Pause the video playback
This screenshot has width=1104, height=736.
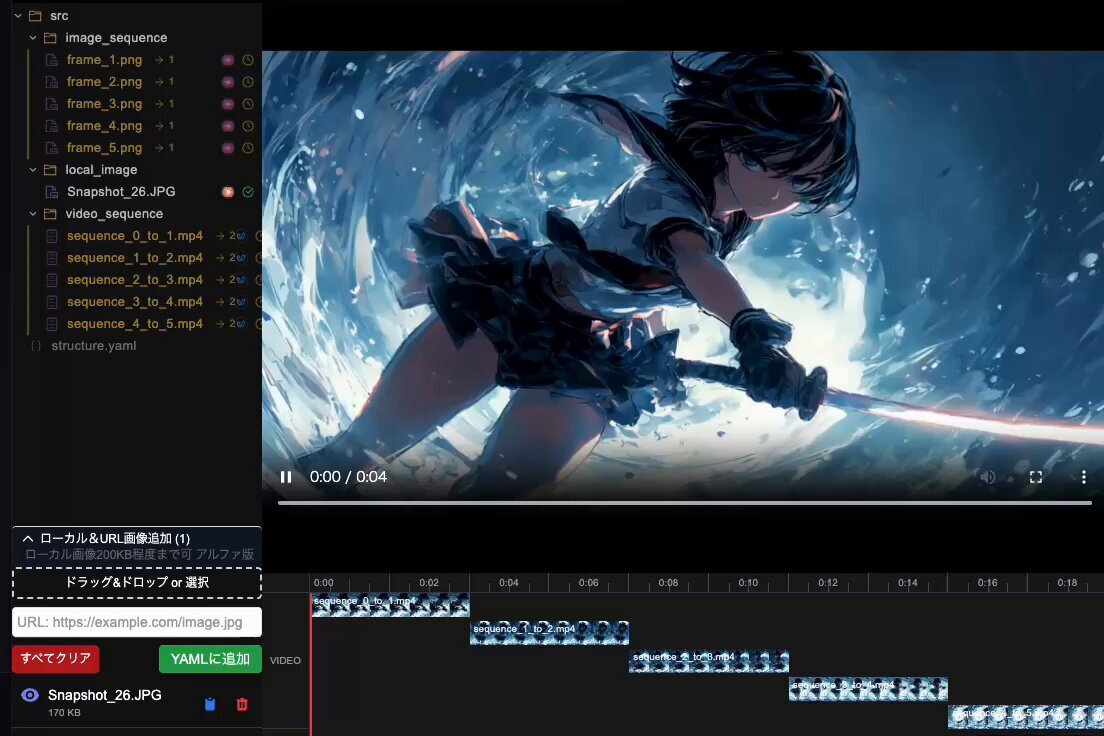(286, 477)
